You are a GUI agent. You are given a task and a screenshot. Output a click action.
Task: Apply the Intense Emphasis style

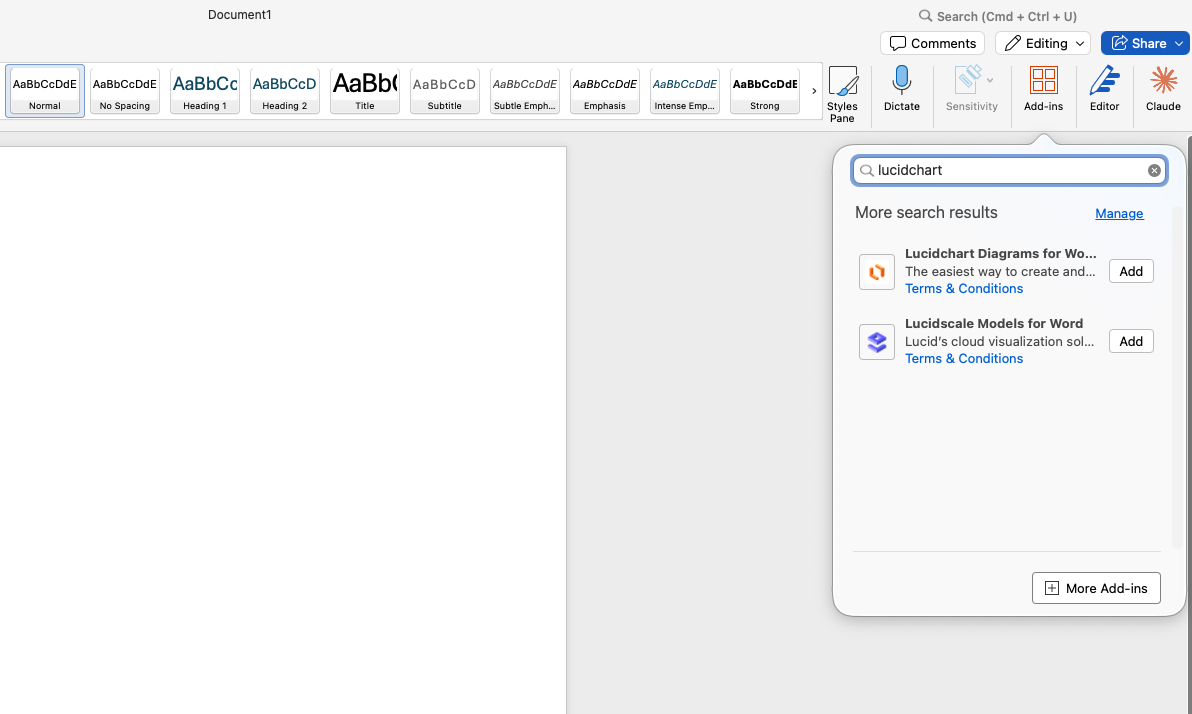point(685,91)
